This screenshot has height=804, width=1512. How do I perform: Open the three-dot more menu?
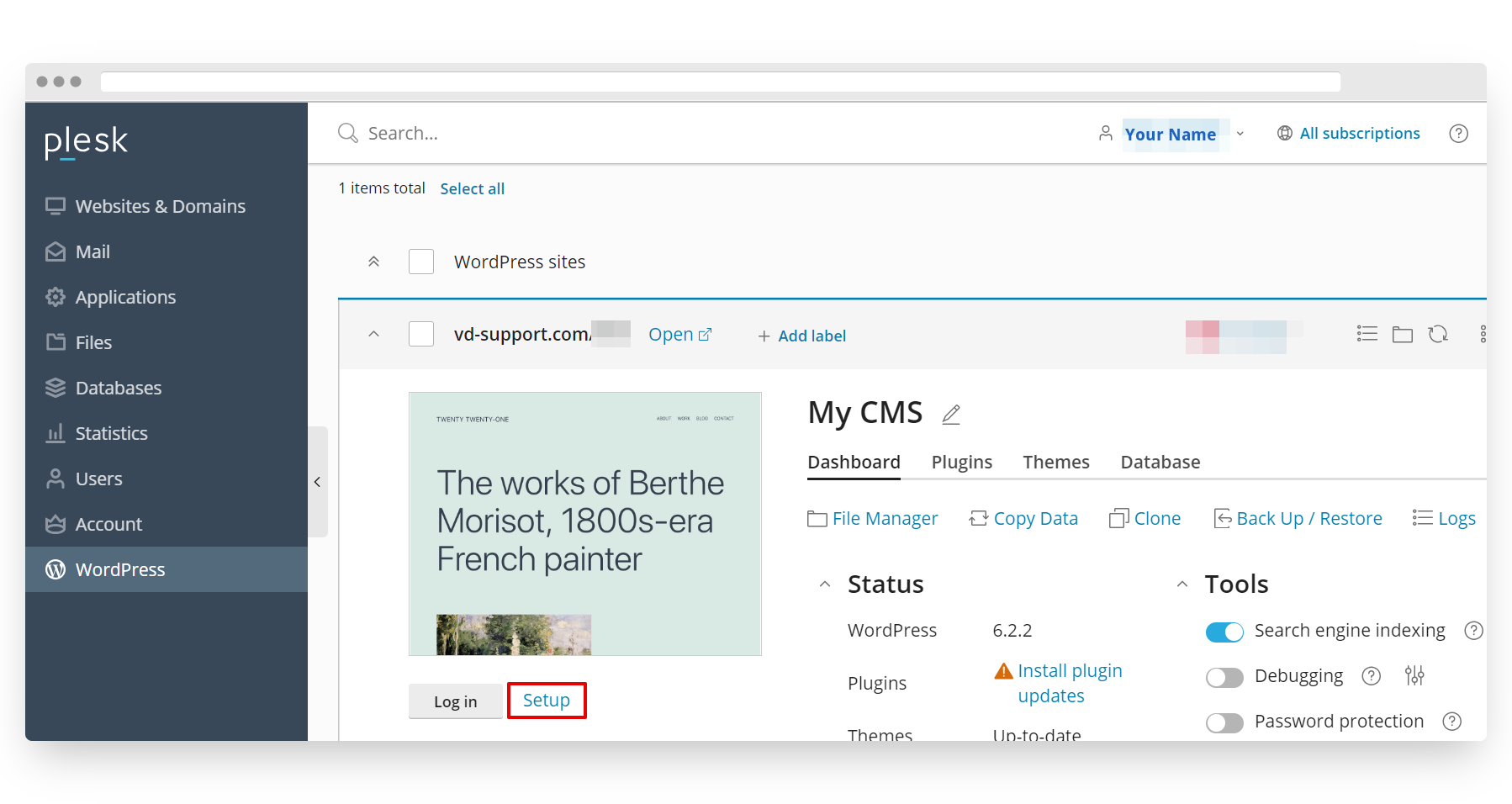pyautogui.click(x=1483, y=334)
